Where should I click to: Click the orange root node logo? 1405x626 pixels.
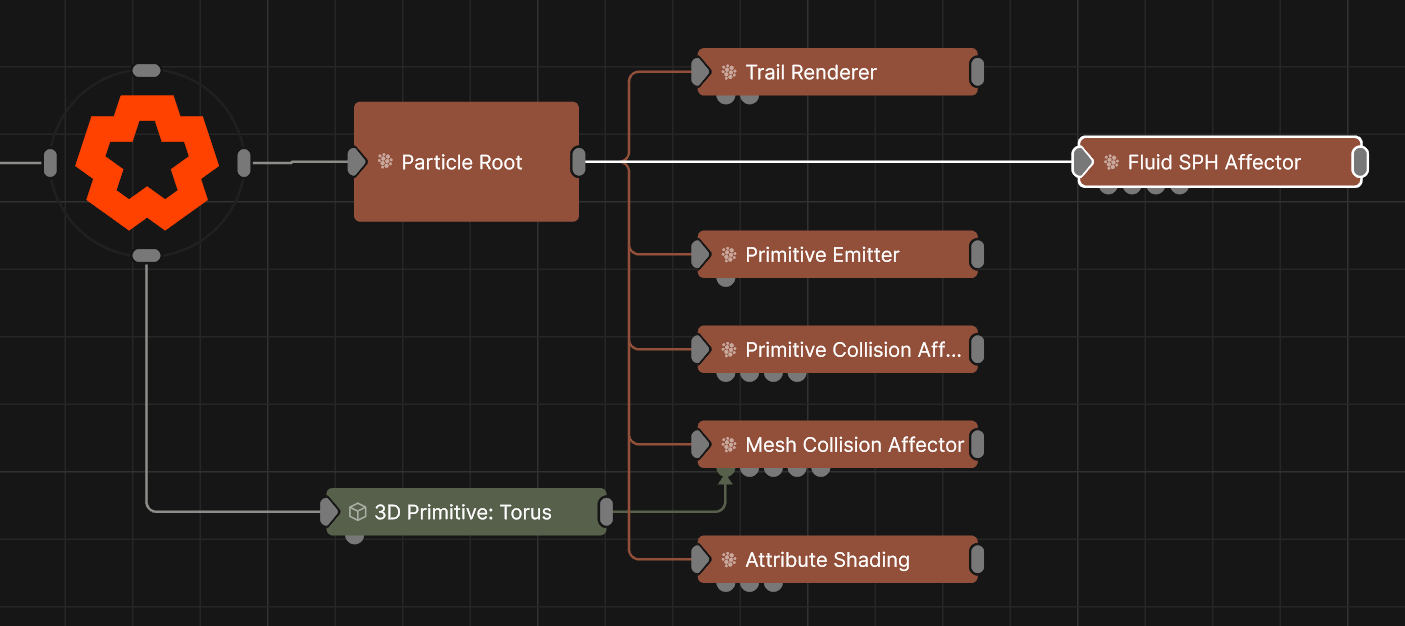coord(147,162)
